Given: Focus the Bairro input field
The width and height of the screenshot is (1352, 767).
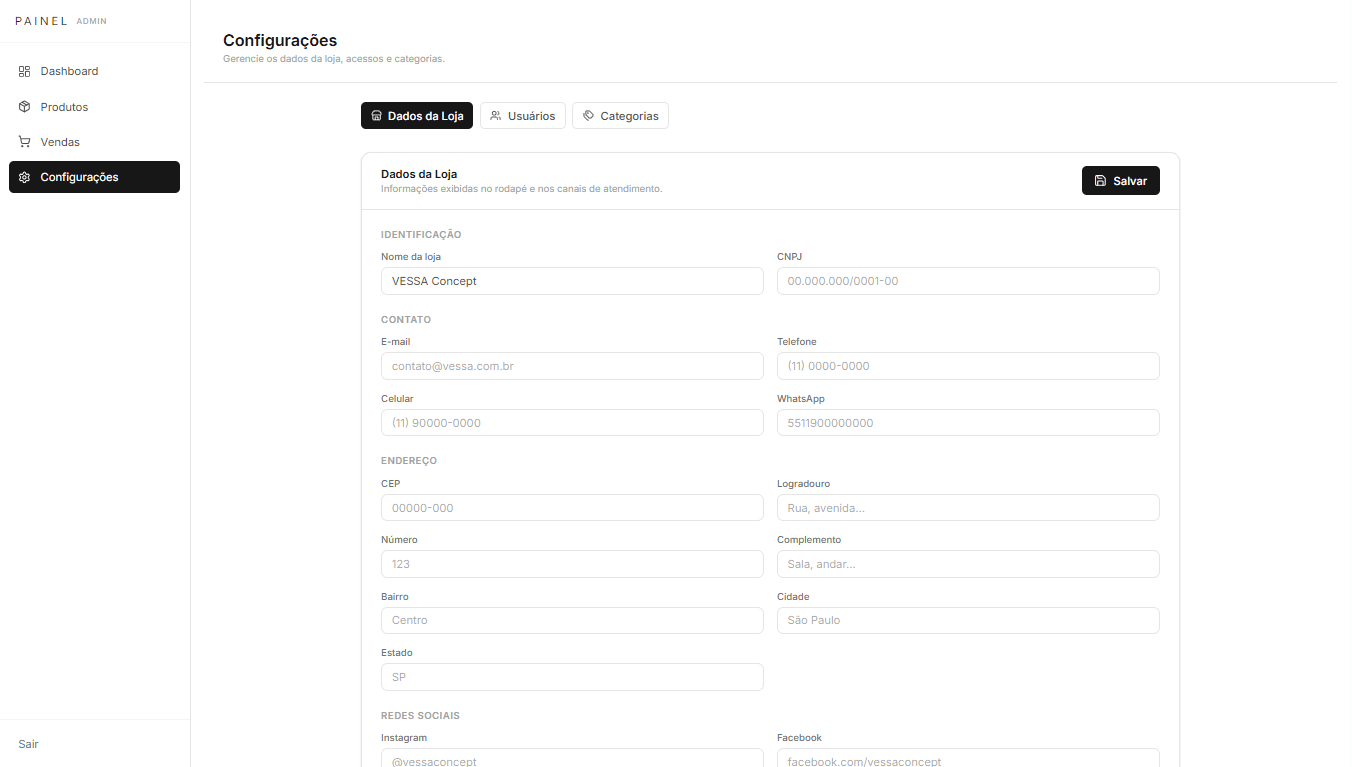Looking at the screenshot, I should (572, 620).
